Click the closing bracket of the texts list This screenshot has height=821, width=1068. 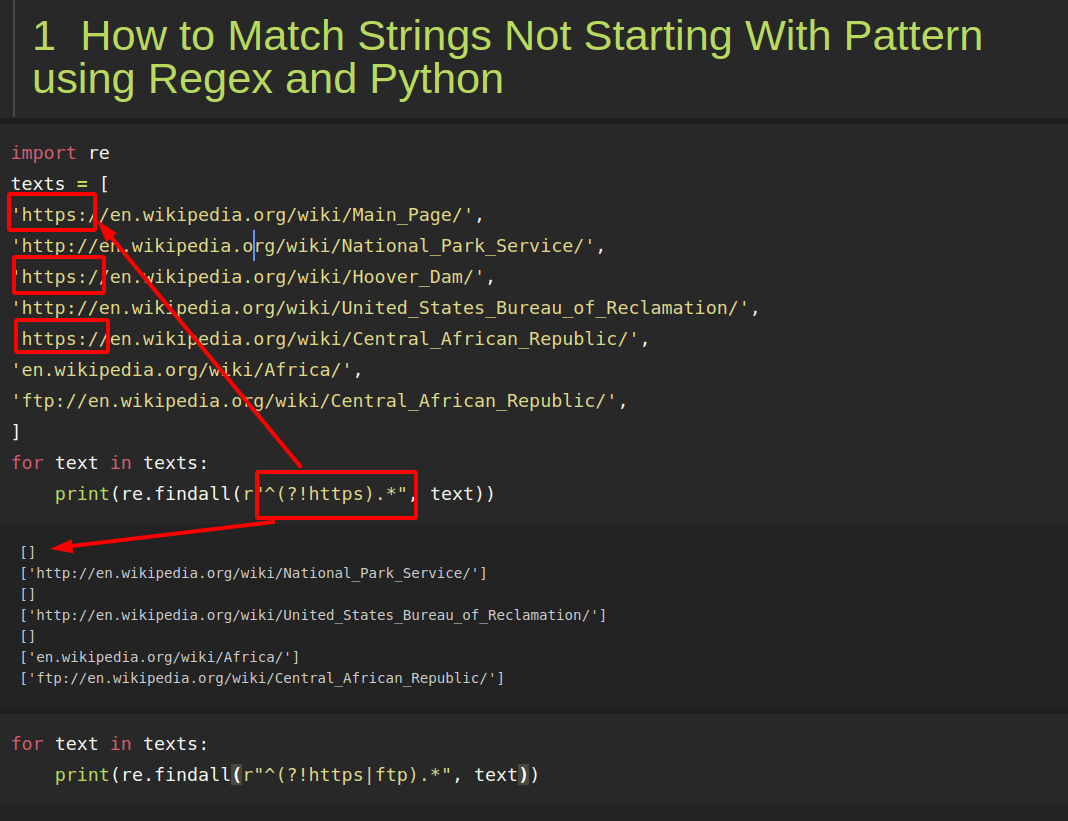point(17,431)
